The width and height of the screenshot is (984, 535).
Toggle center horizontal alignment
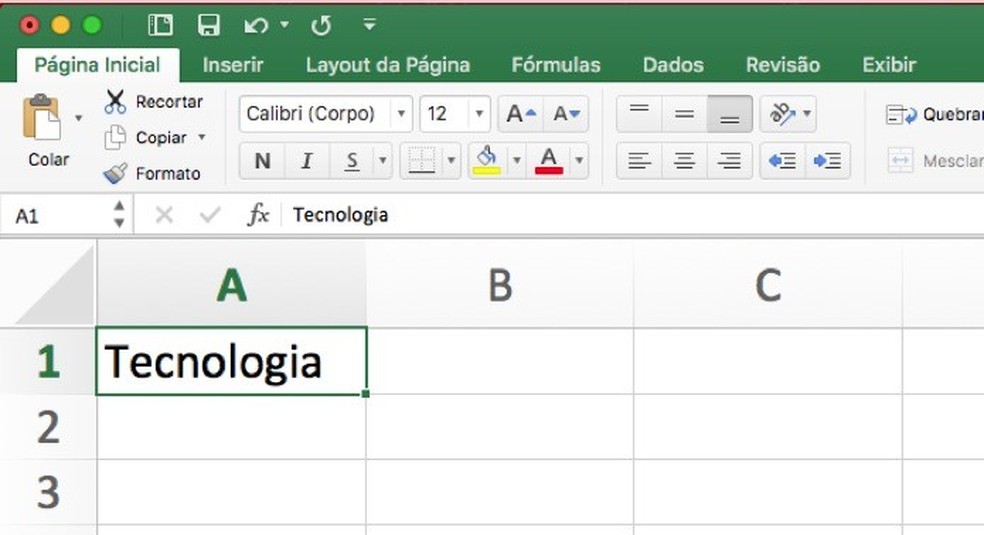[x=684, y=161]
